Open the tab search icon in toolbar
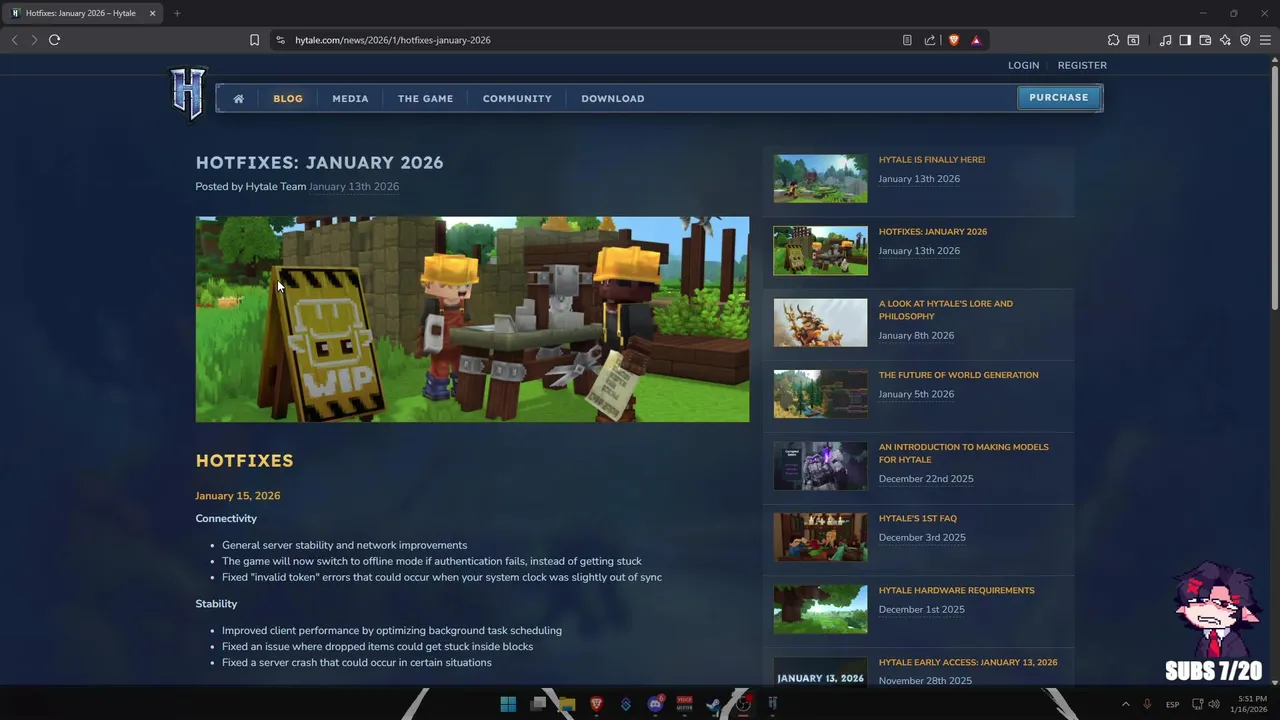 point(1133,40)
